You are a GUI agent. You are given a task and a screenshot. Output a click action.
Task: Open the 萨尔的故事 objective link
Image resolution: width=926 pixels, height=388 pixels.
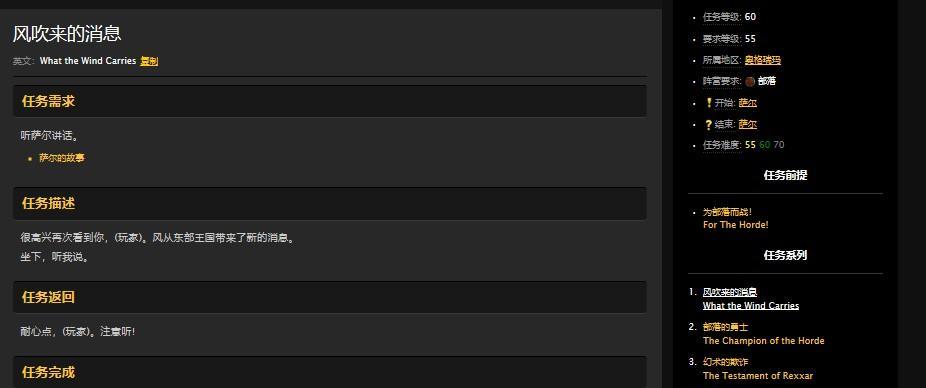[x=62, y=158]
